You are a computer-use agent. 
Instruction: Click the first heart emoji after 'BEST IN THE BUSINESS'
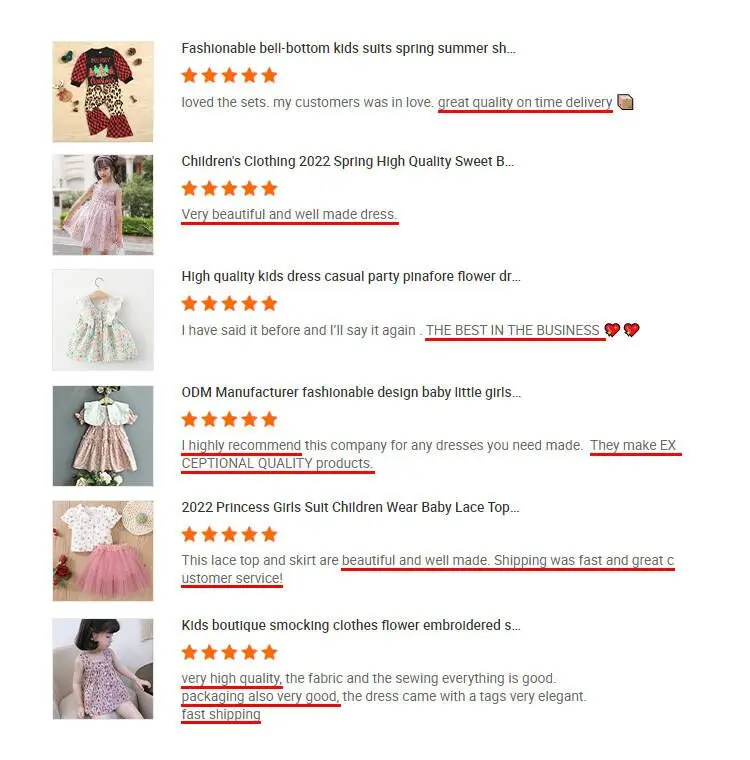612,330
